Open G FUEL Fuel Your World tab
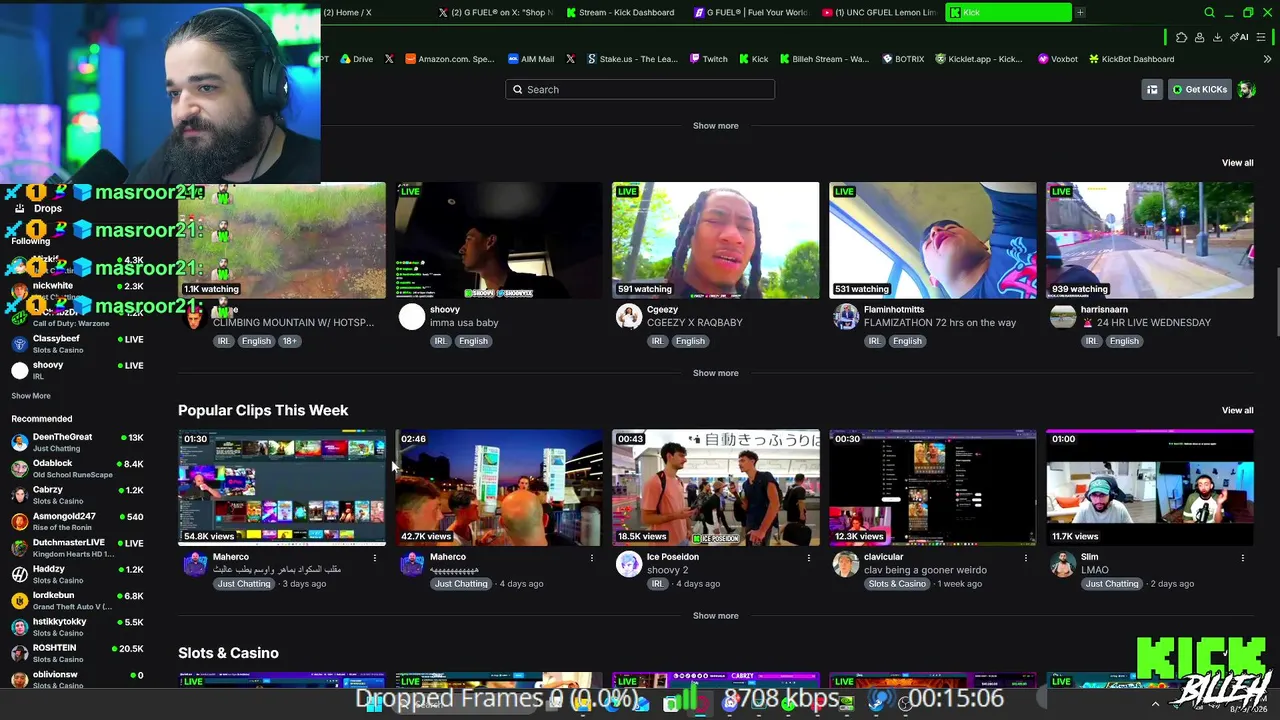This screenshot has width=1280, height=720. (x=750, y=13)
